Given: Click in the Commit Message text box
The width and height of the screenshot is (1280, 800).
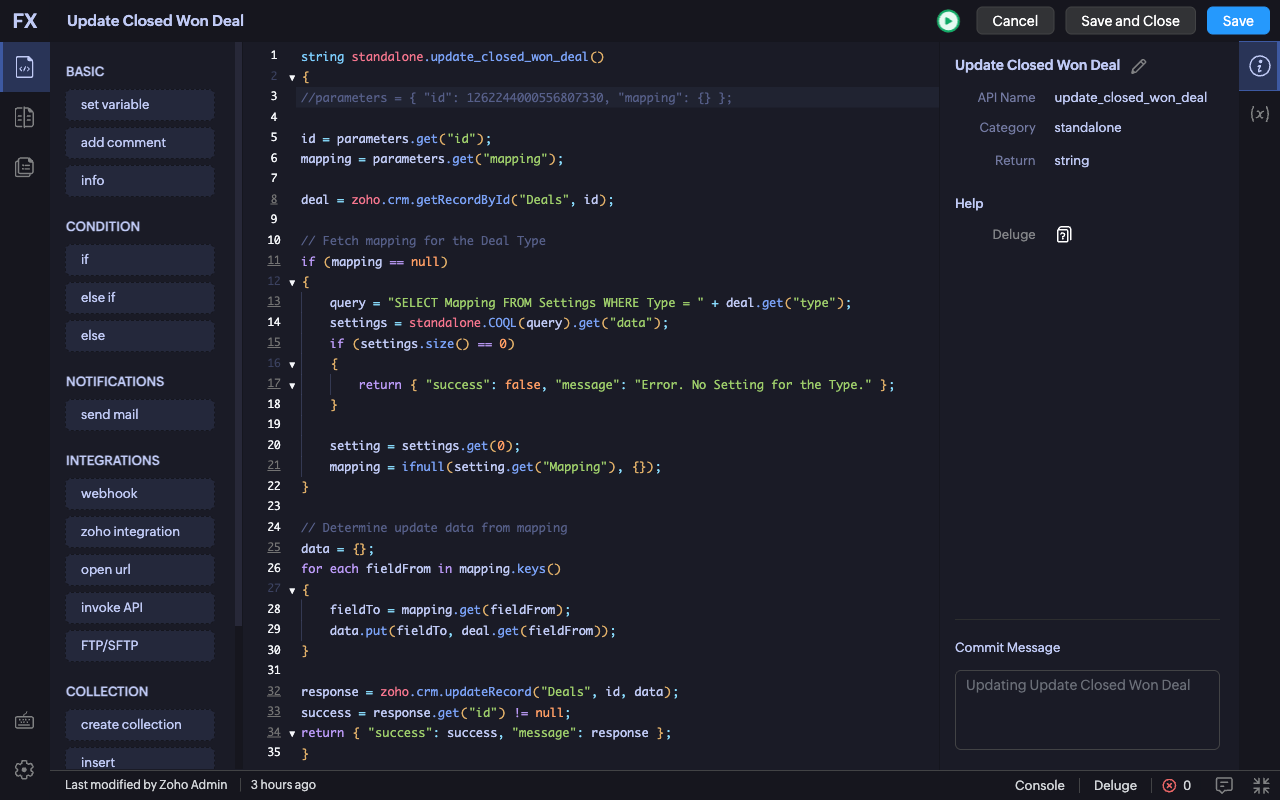Looking at the screenshot, I should pos(1087,710).
